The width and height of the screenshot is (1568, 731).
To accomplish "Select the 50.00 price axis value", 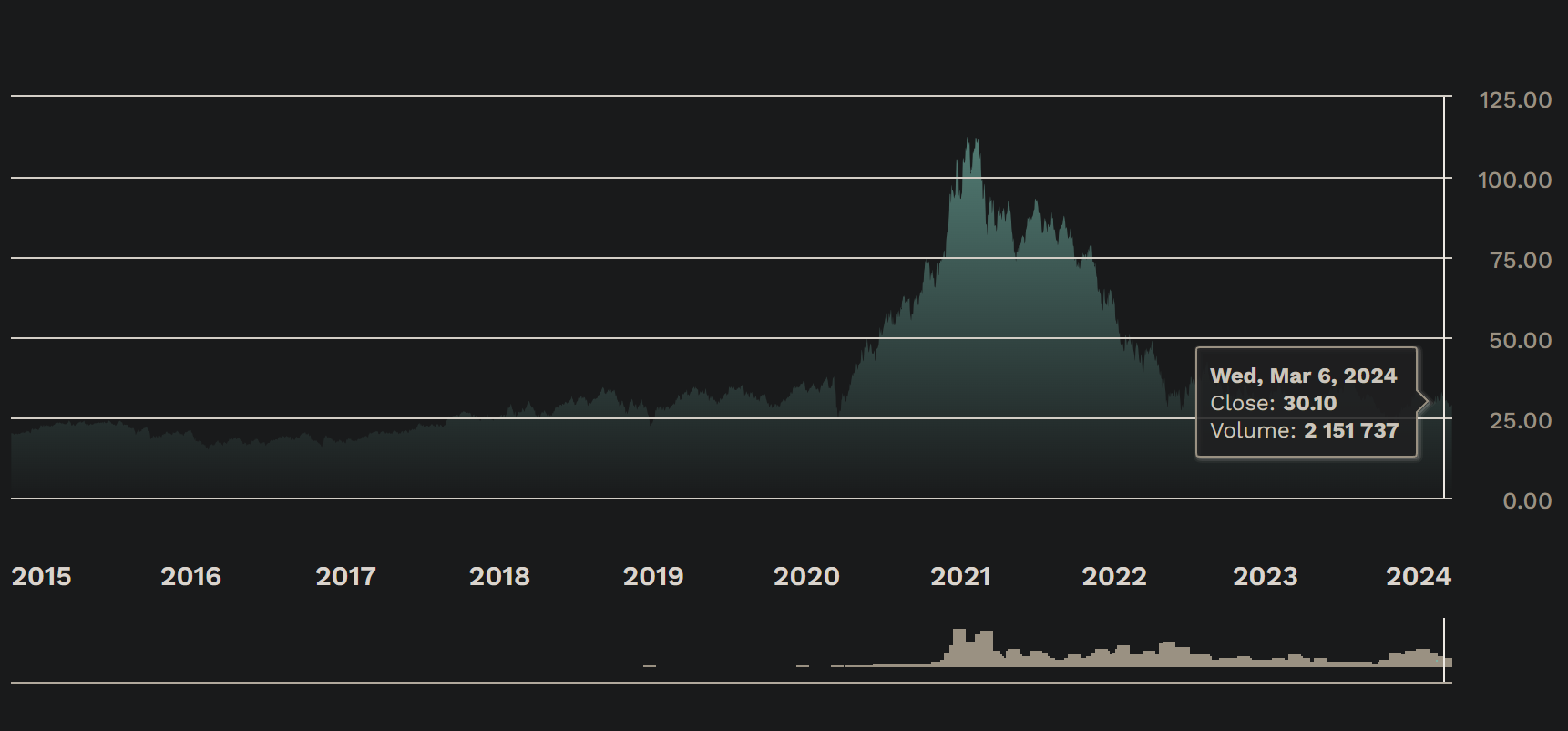I will 1521,340.
